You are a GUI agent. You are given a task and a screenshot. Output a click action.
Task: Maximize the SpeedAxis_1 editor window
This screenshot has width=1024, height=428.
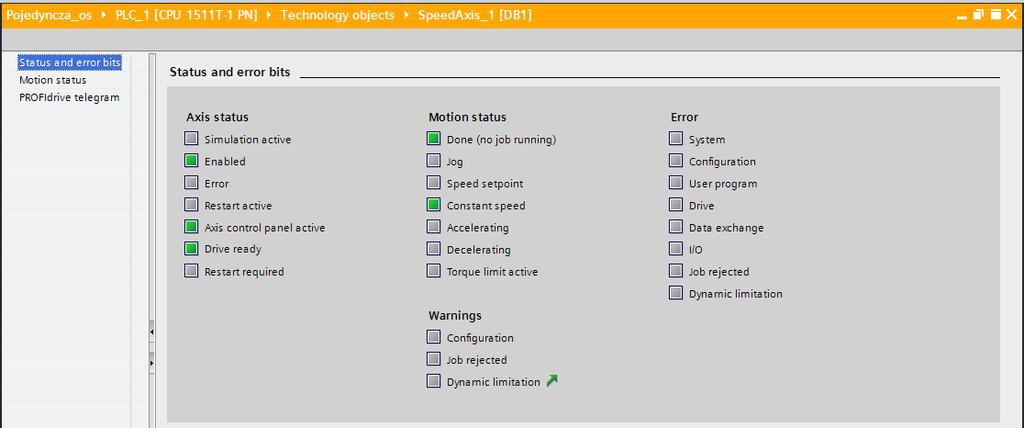[995, 14]
